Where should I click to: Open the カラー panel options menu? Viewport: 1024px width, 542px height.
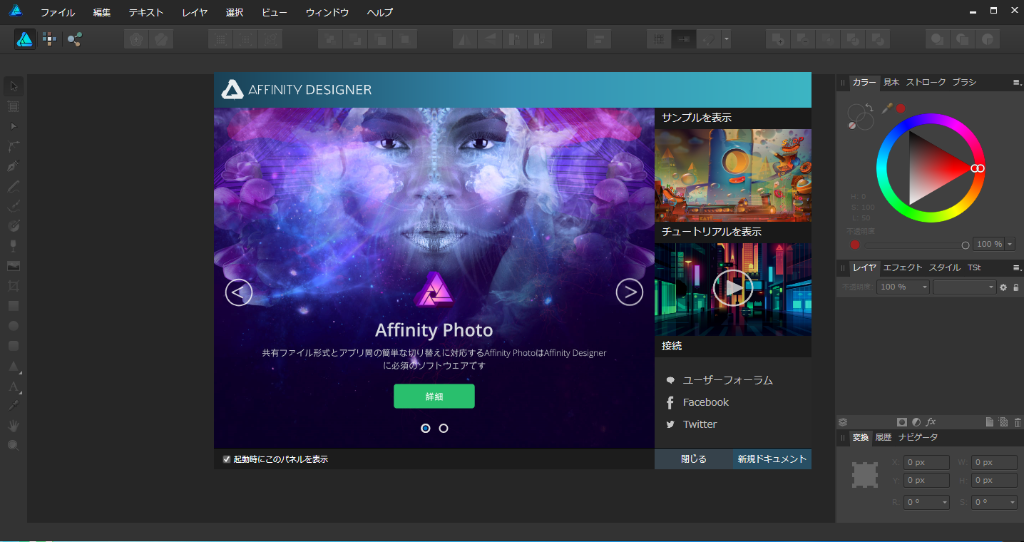click(1016, 82)
